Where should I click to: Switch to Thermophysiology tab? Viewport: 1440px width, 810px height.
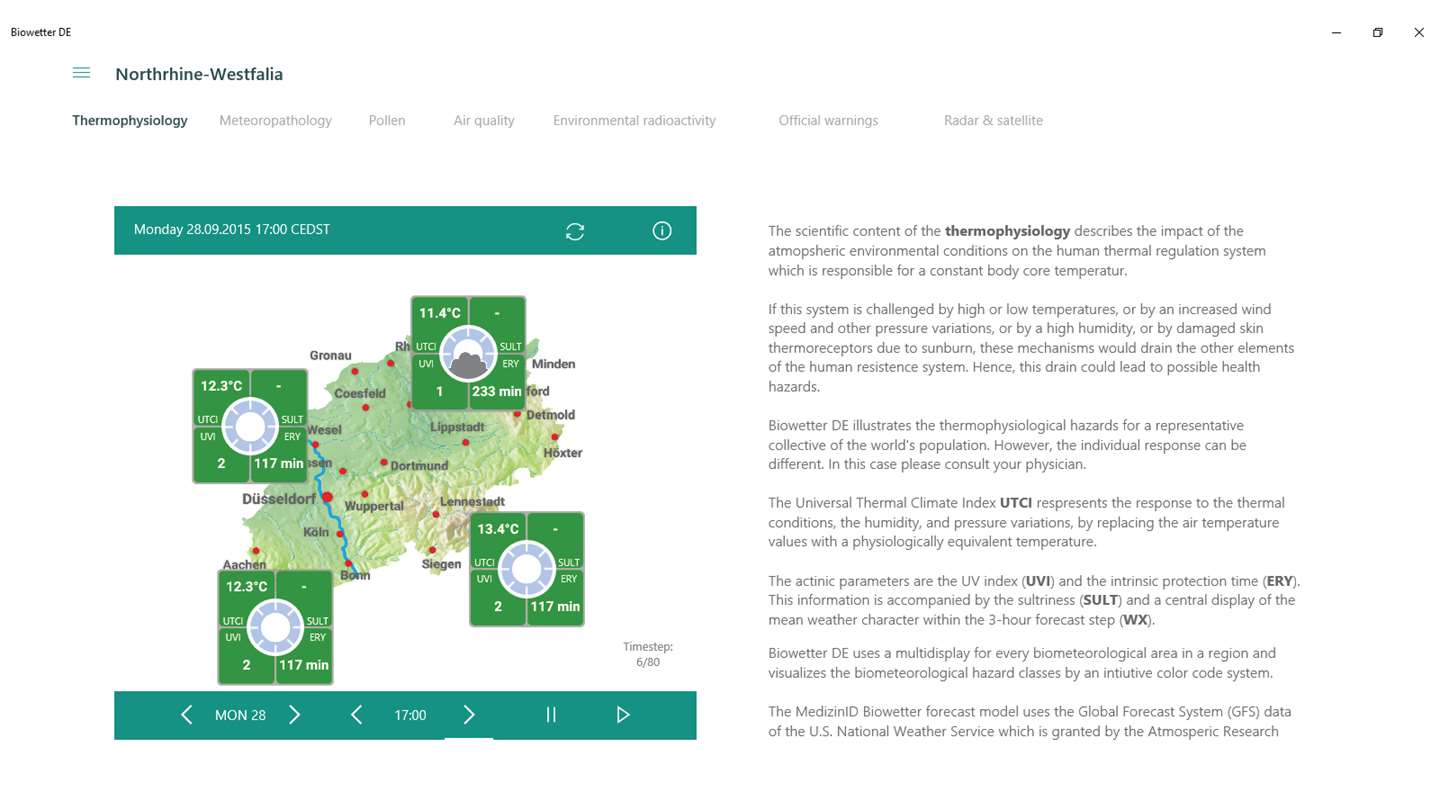click(x=130, y=120)
